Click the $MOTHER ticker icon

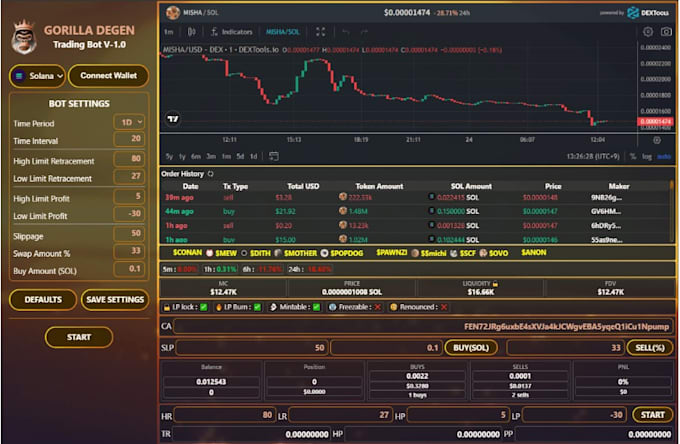point(278,253)
